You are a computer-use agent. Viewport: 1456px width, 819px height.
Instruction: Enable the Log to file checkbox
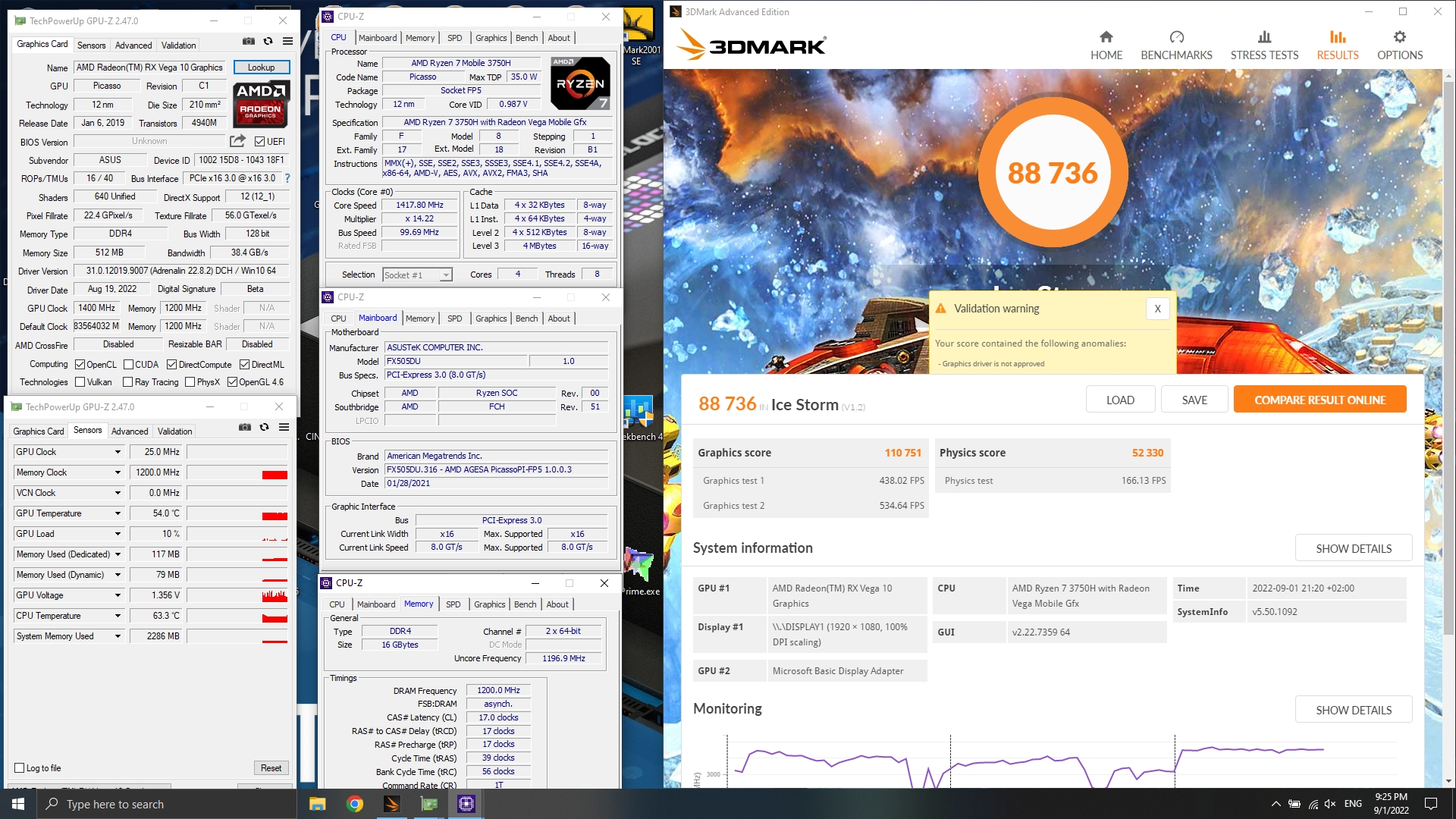click(20, 768)
